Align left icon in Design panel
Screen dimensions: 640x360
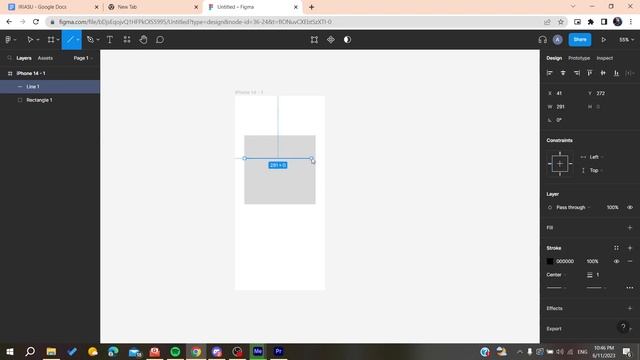(x=550, y=73)
